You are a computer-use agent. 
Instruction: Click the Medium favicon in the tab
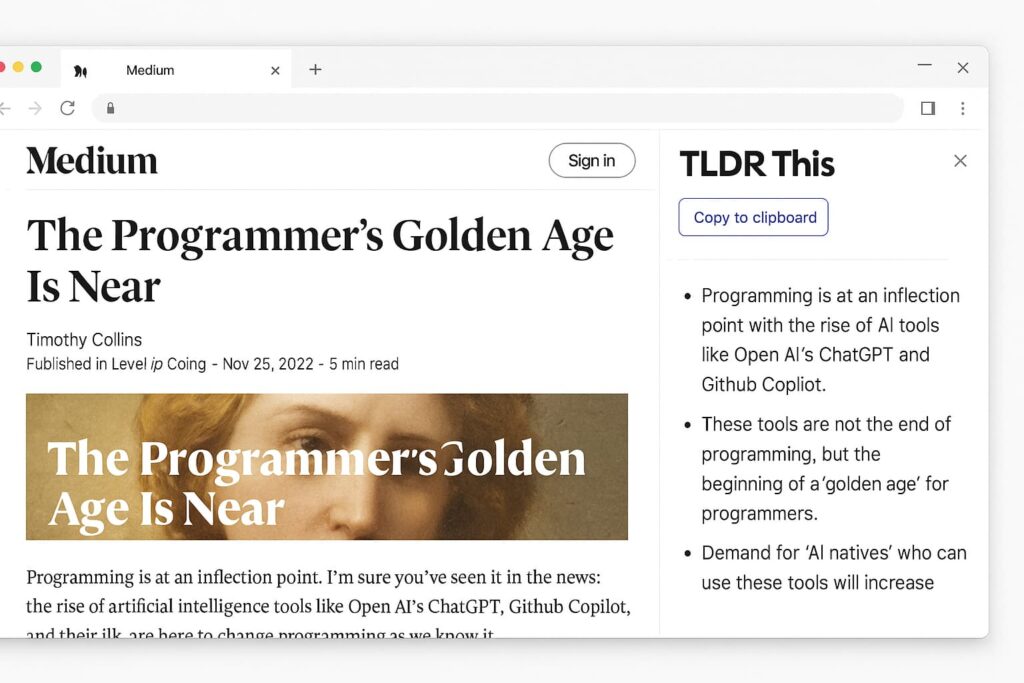[x=80, y=71]
